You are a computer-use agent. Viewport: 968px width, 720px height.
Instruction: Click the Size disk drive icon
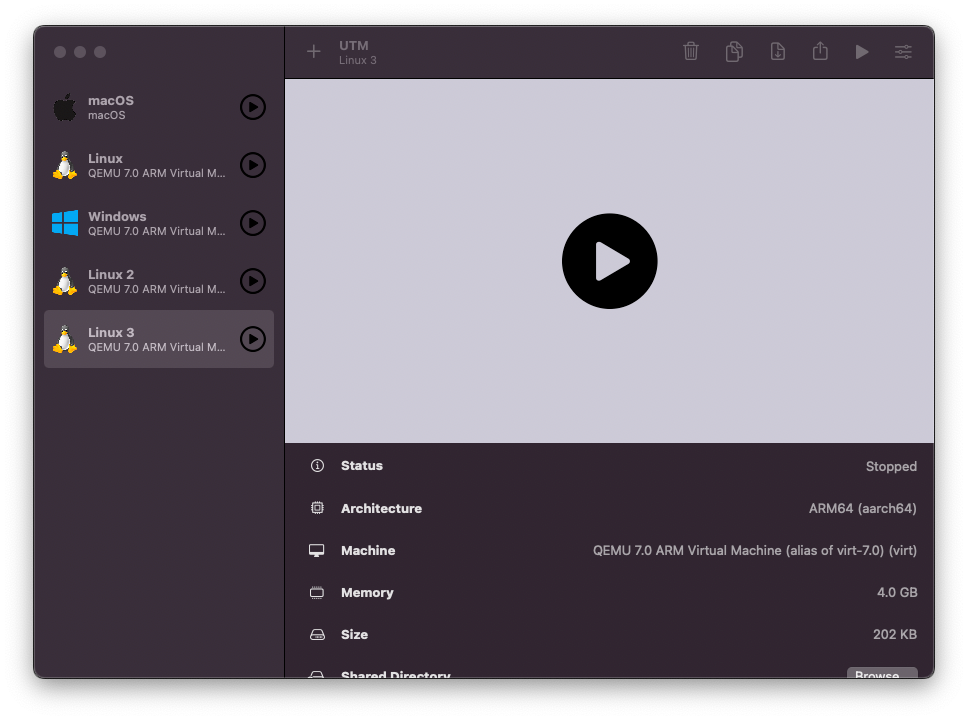click(317, 635)
